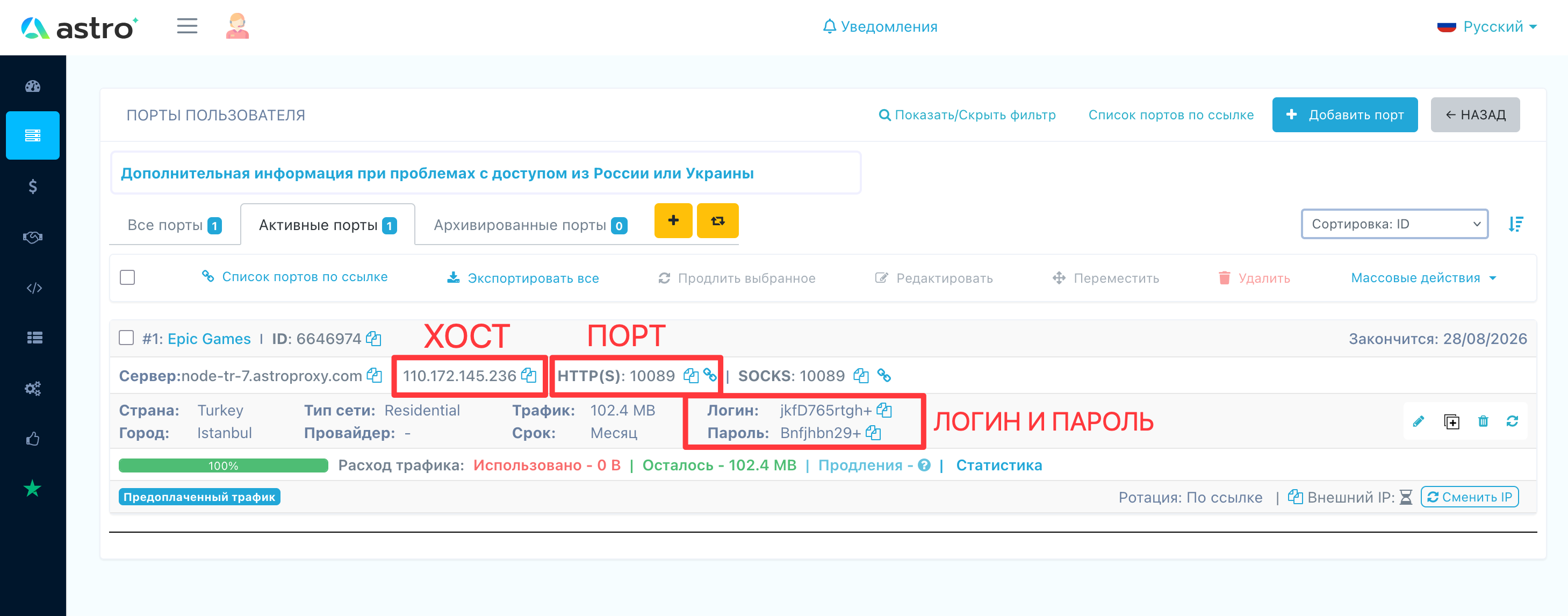Image resolution: width=1568 pixels, height=616 pixels.
Task: Click Редактировать in the toolbar
Action: (934, 277)
